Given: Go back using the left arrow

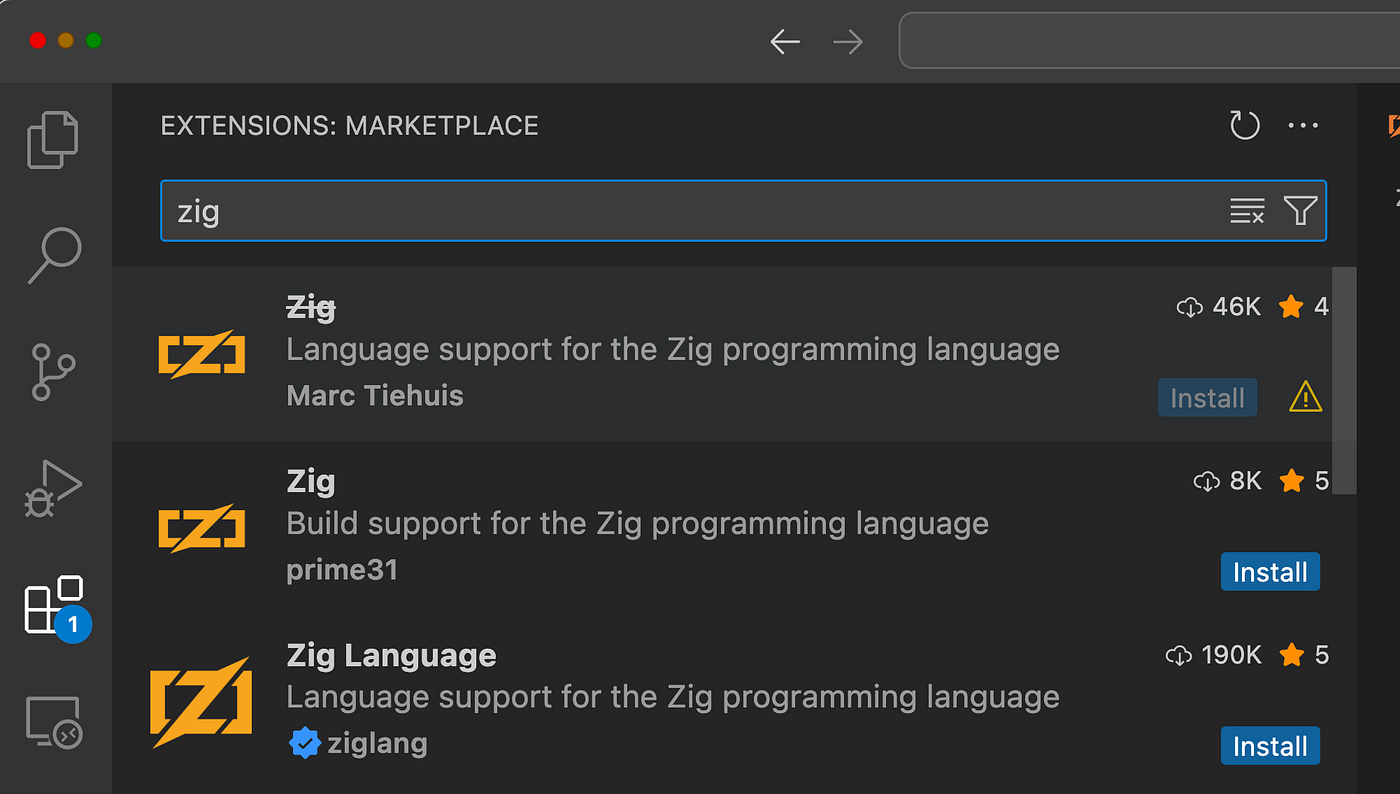Looking at the screenshot, I should tap(785, 42).
